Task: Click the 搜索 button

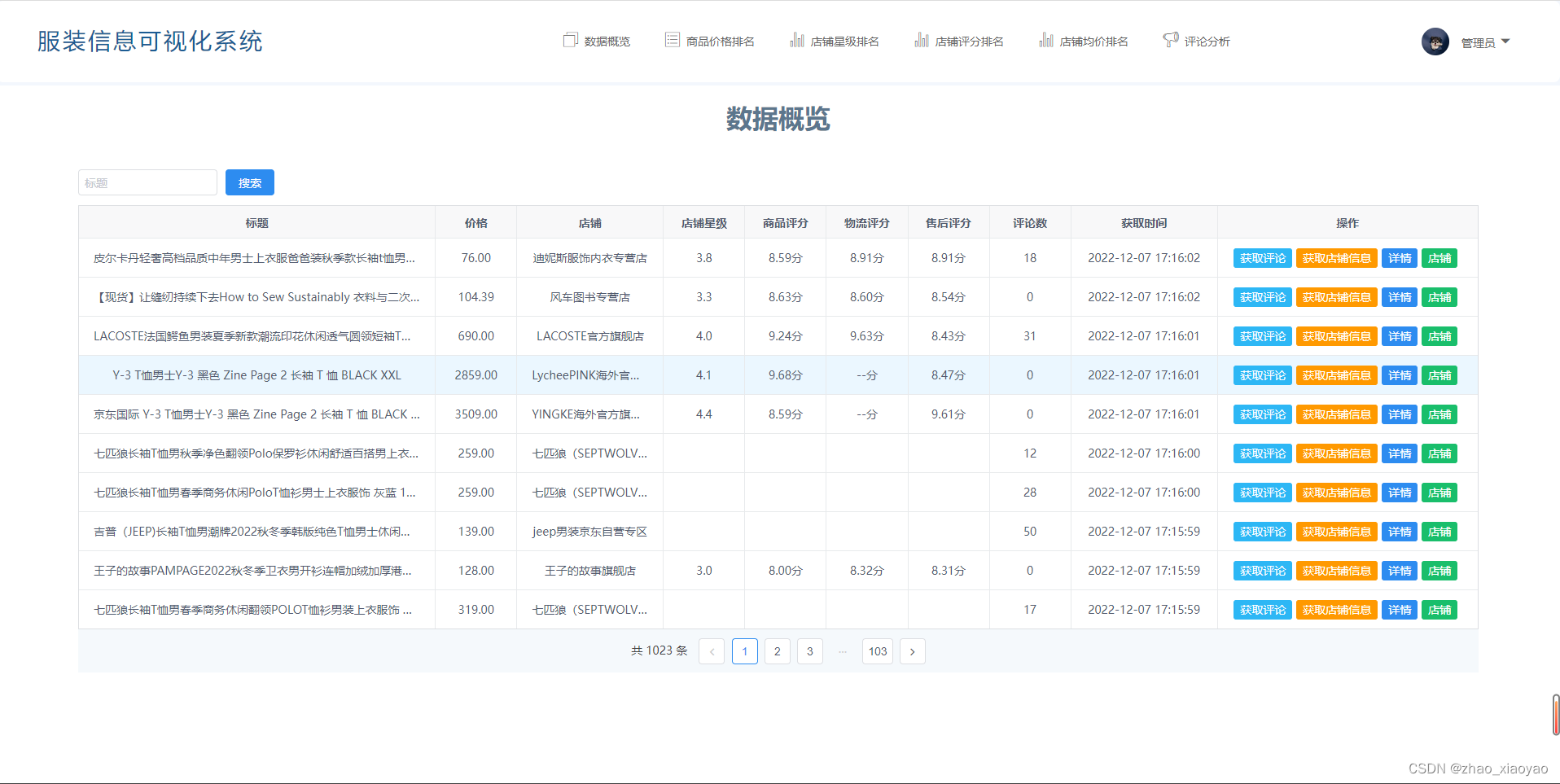Action: pyautogui.click(x=250, y=182)
